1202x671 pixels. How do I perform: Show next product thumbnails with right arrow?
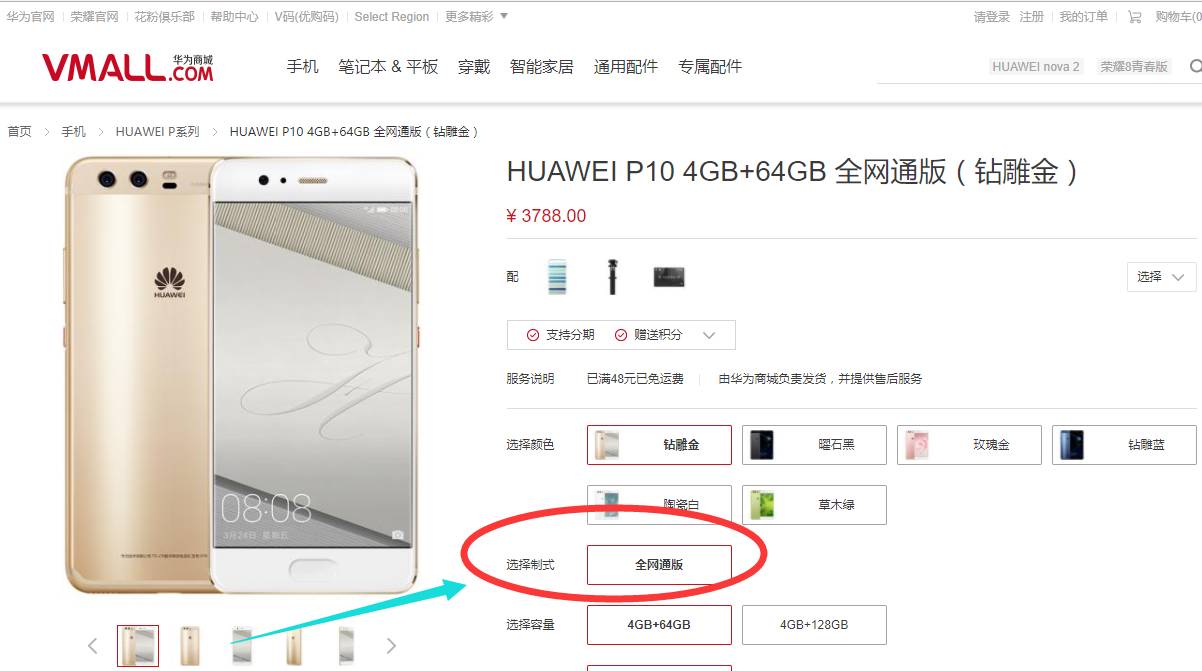[391, 646]
